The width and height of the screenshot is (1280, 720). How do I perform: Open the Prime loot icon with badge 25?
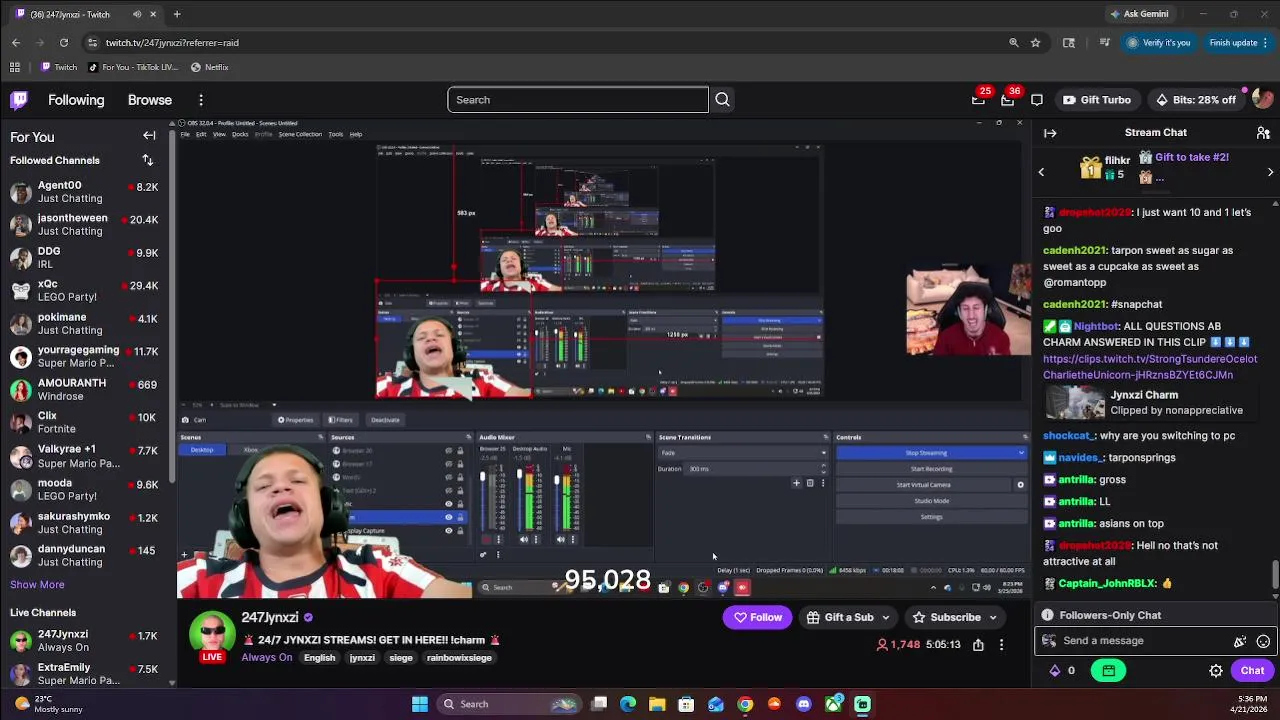coord(978,100)
